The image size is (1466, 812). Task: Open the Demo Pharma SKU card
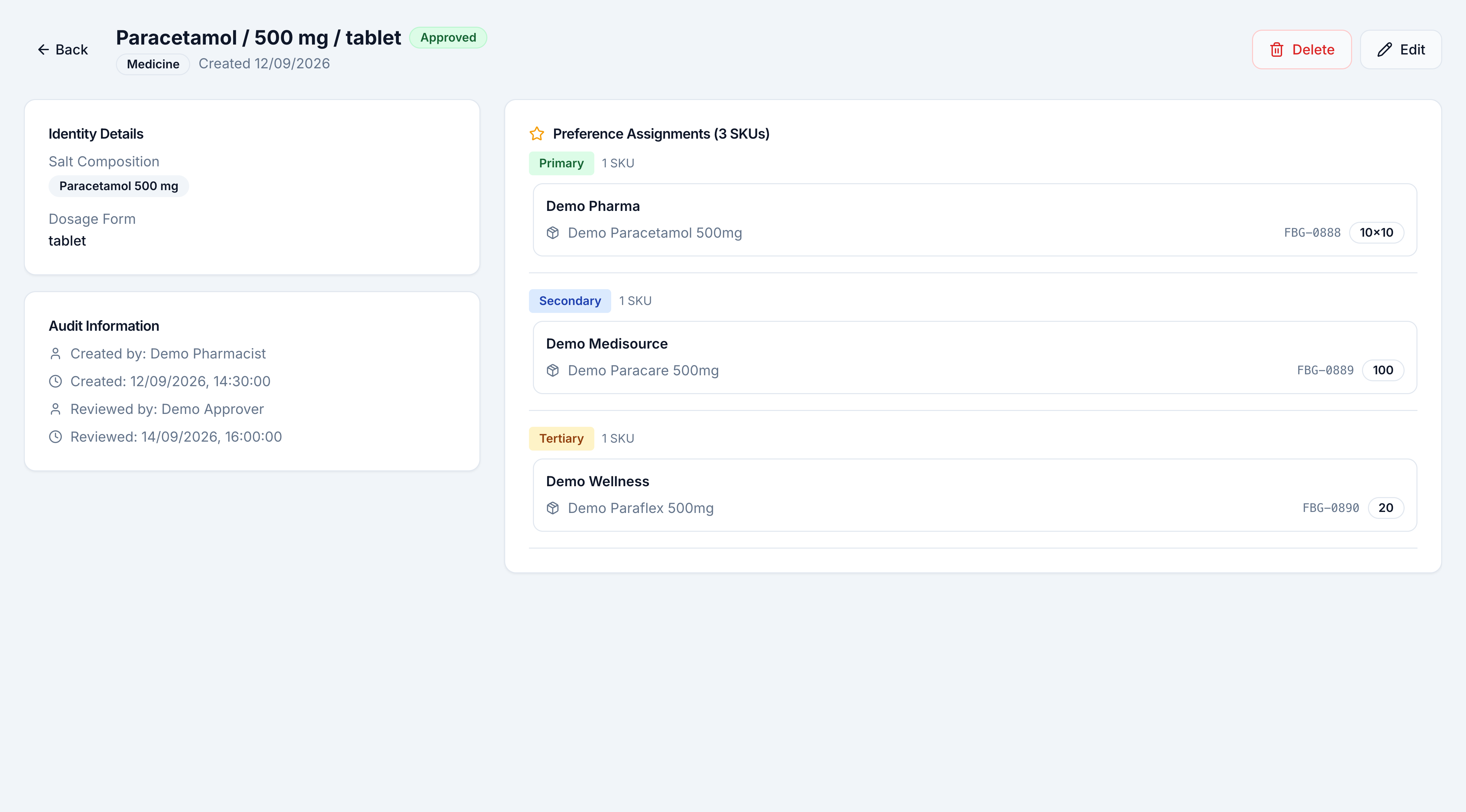(975, 220)
